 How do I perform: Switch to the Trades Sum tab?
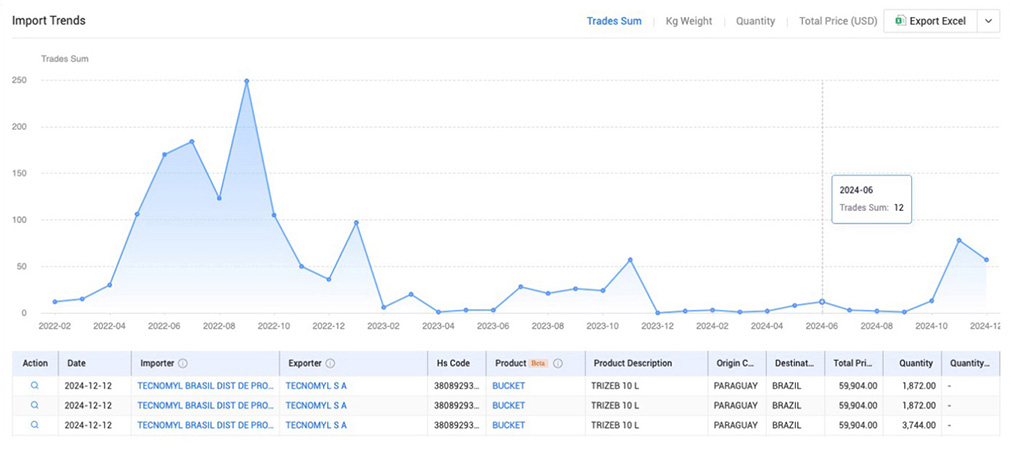[x=613, y=21]
